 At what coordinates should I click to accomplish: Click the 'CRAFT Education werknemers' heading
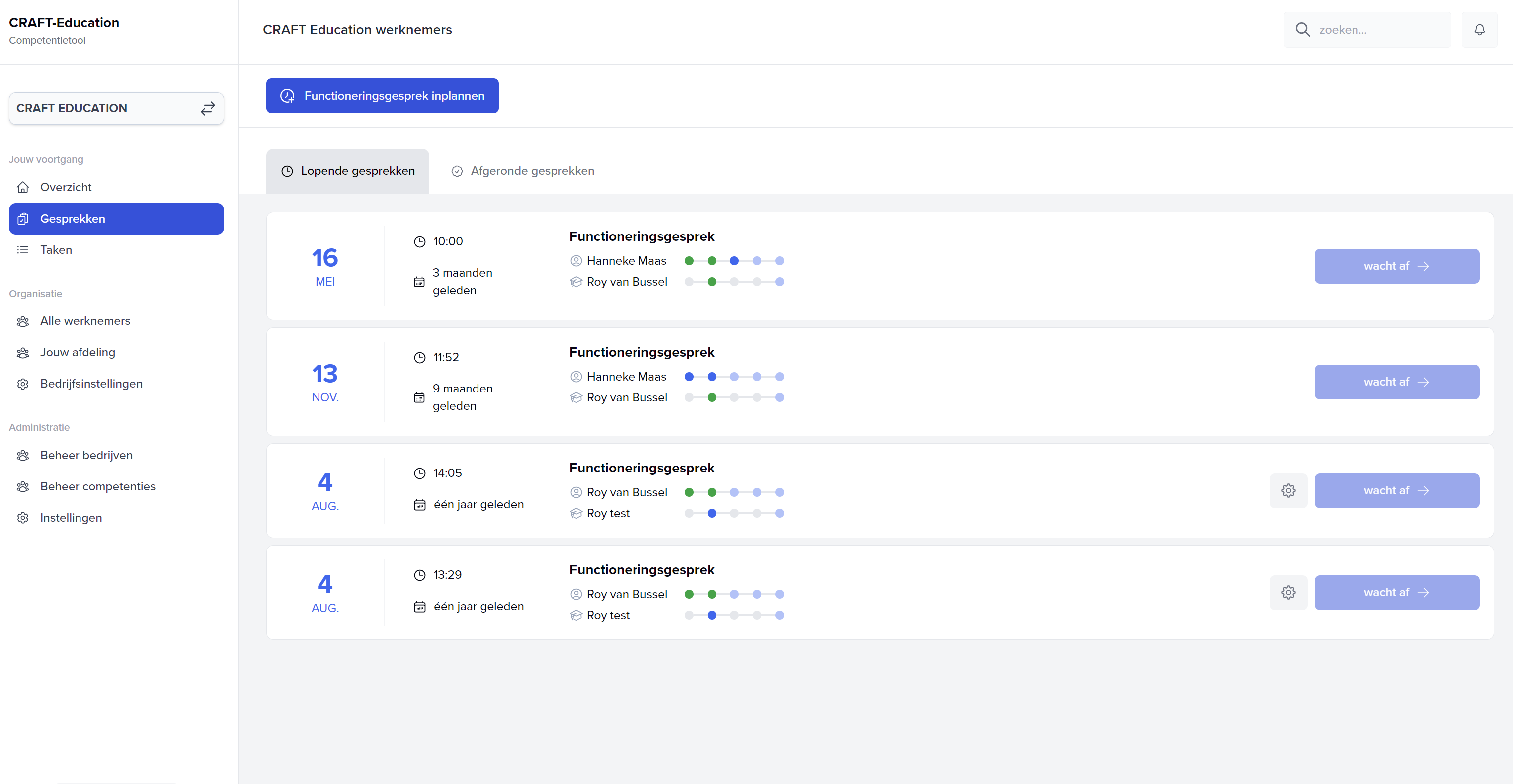pos(357,30)
